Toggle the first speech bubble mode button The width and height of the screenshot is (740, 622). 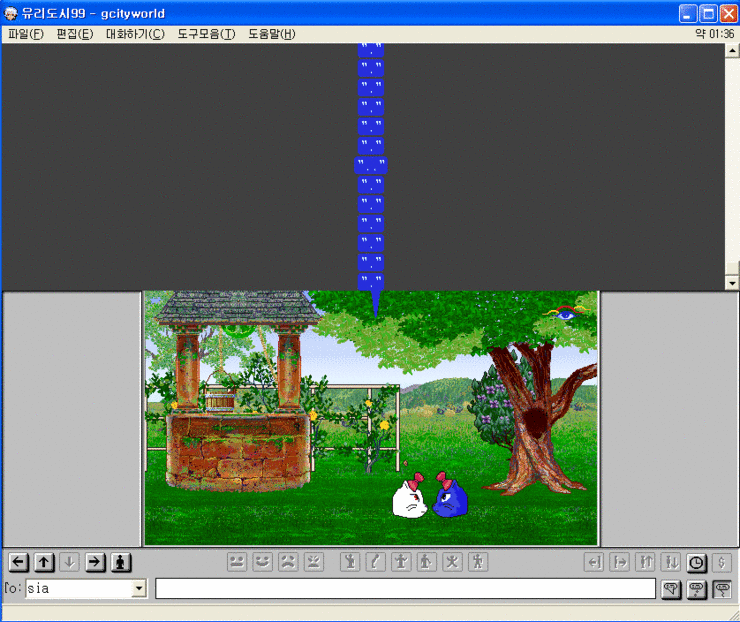671,589
